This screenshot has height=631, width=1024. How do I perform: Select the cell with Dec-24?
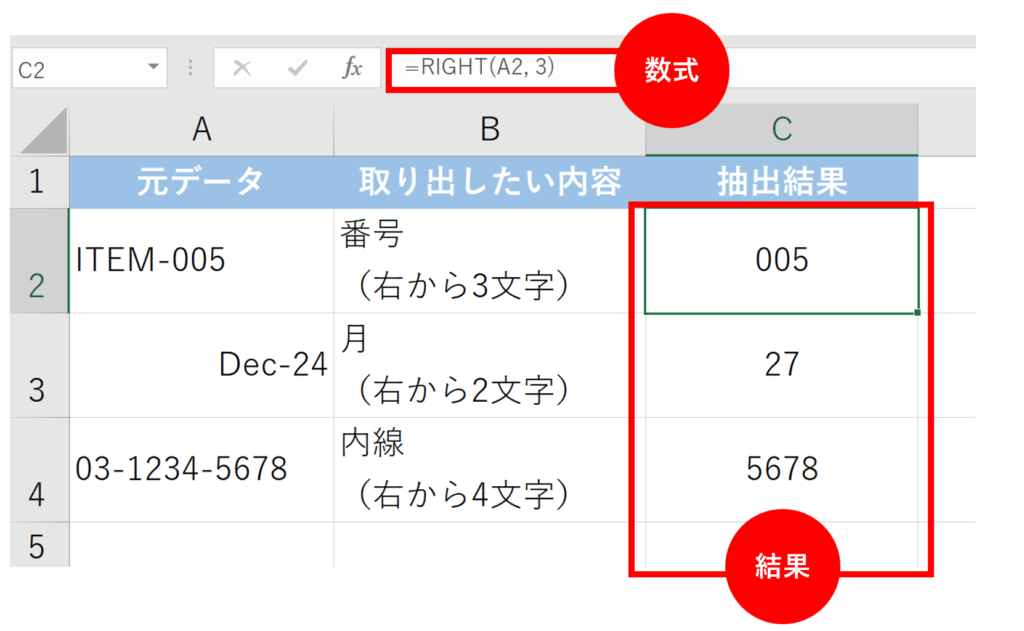coord(202,365)
